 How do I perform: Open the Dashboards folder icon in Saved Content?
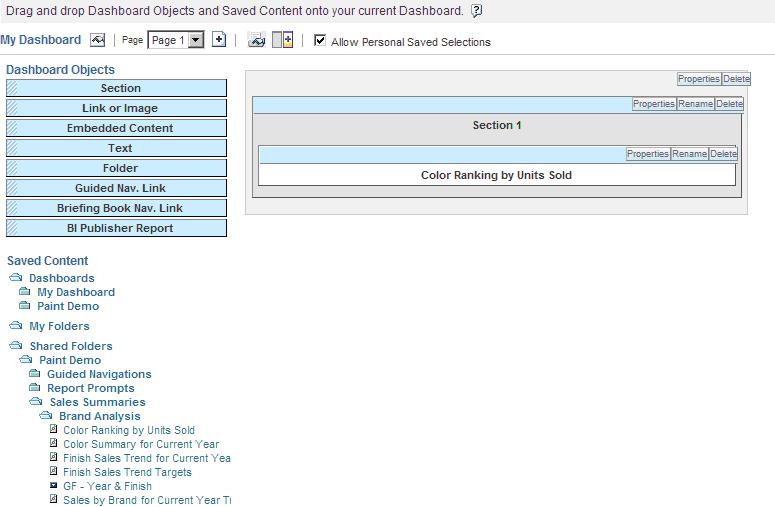(15, 278)
